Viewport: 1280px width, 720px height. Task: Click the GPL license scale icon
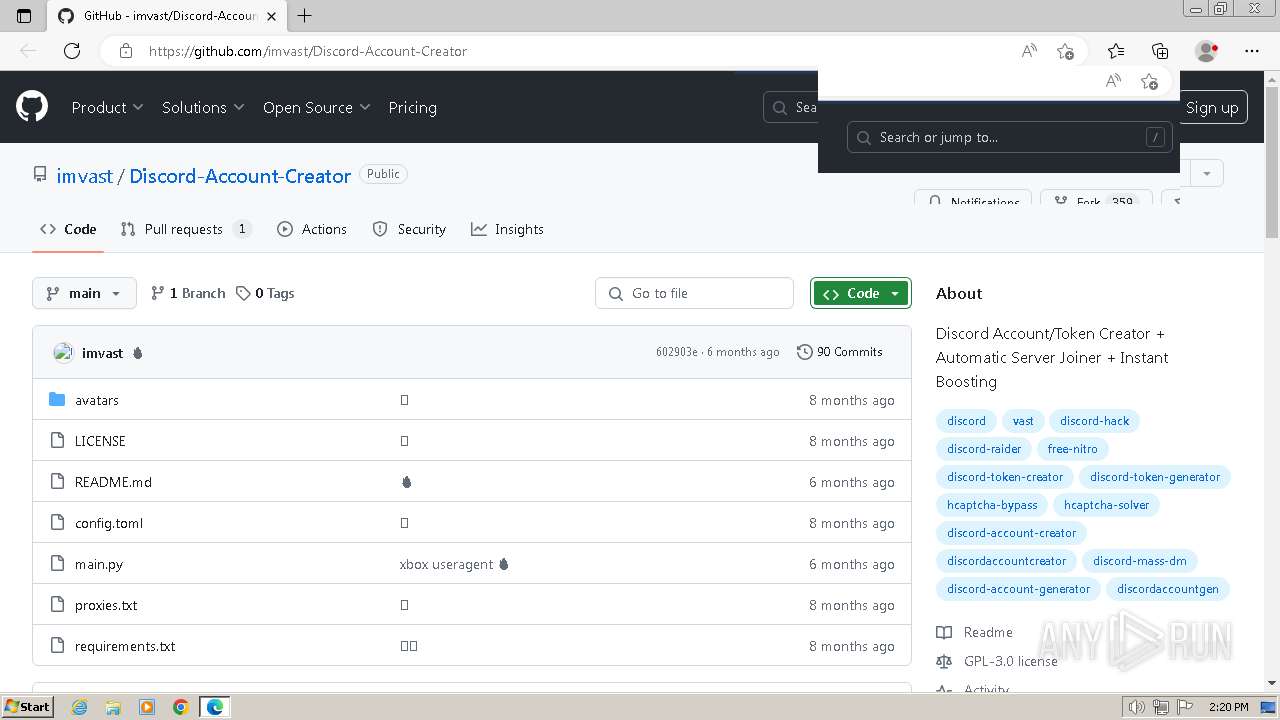pyautogui.click(x=944, y=661)
